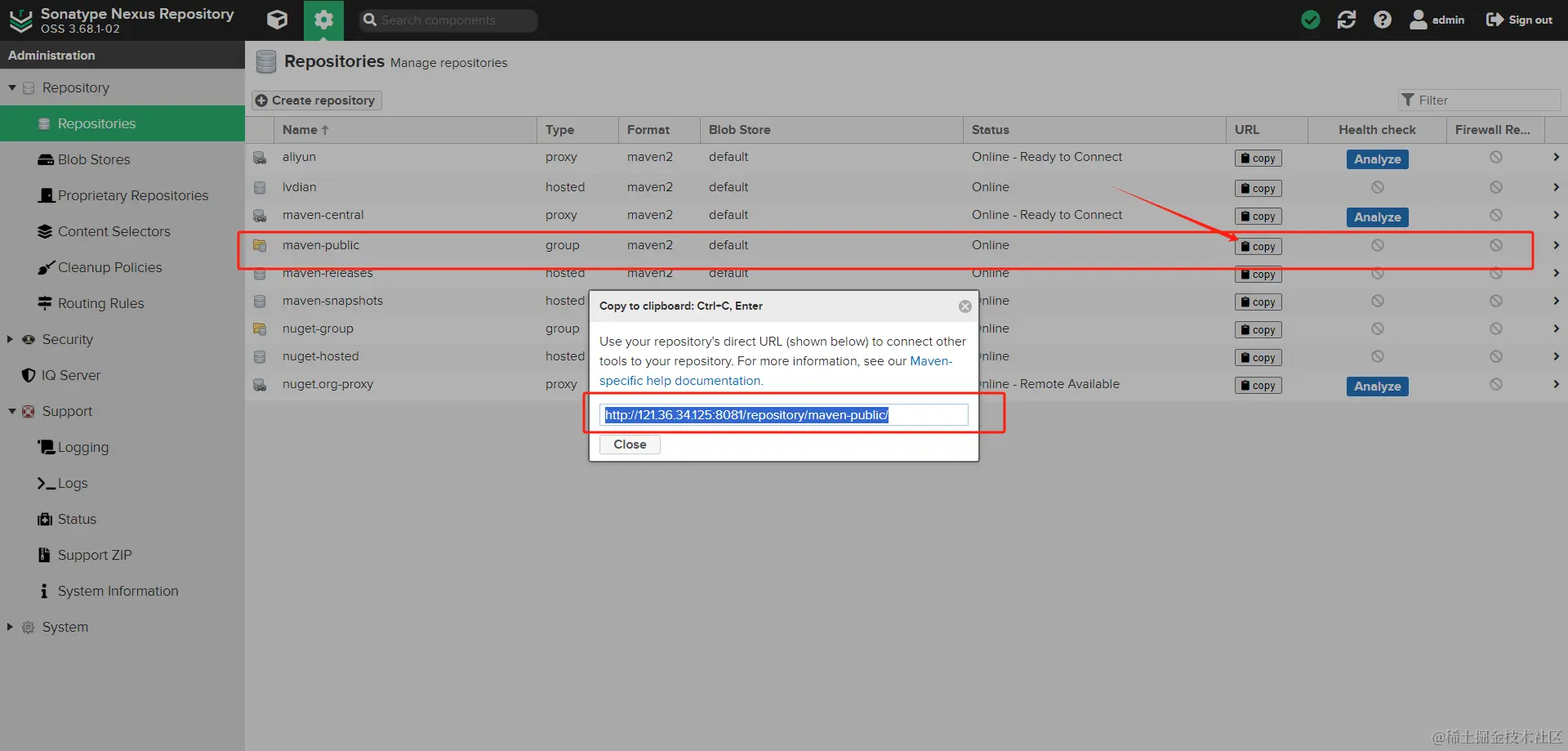Image resolution: width=1568 pixels, height=751 pixels.
Task: Analyze health of the nuget.org-proxy repository
Action: click(1377, 387)
